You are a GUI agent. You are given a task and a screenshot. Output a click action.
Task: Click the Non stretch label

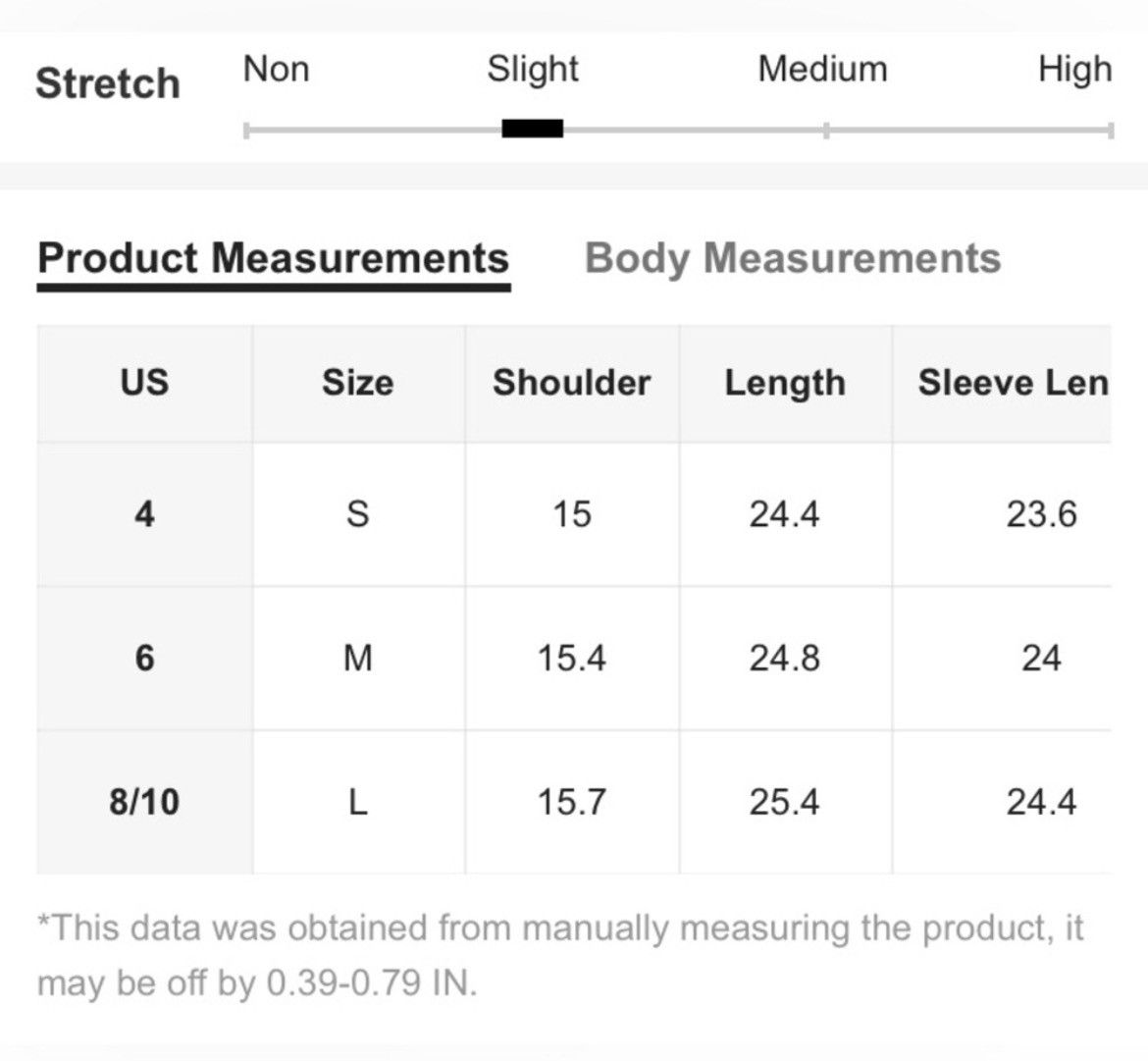click(x=276, y=69)
